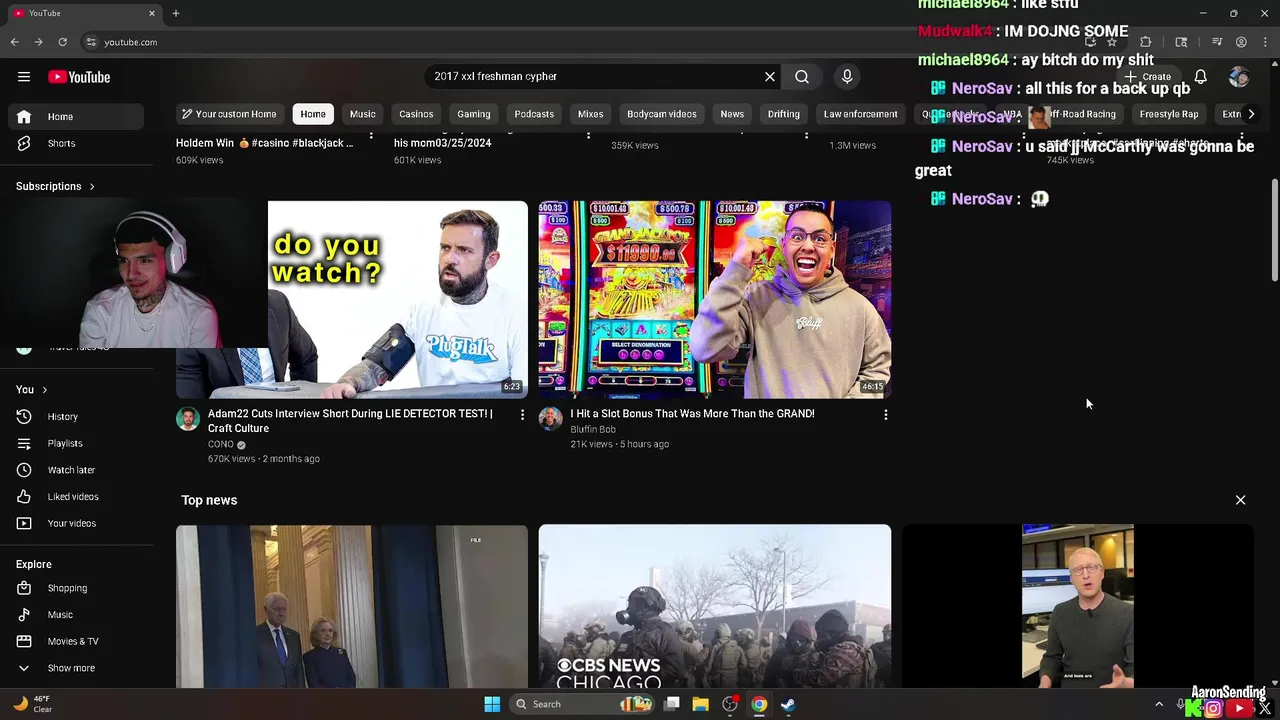Open the CONO channel link
This screenshot has width=1280, height=720.
[x=220, y=445]
